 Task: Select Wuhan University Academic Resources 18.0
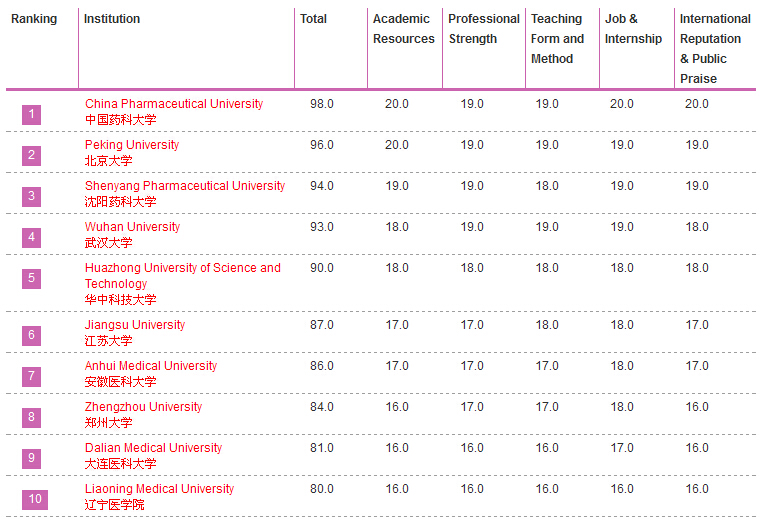pyautogui.click(x=397, y=227)
